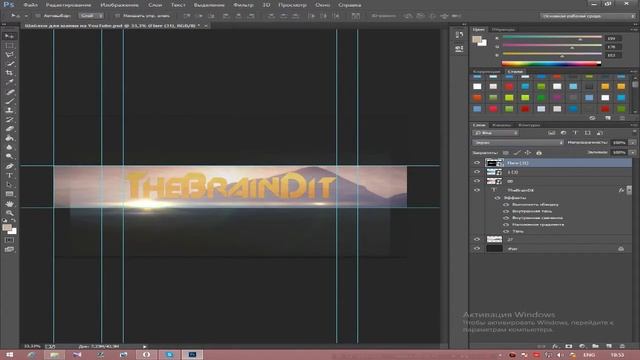Click the Lock position icon
The width and height of the screenshot is (640, 360).
(x=528, y=153)
